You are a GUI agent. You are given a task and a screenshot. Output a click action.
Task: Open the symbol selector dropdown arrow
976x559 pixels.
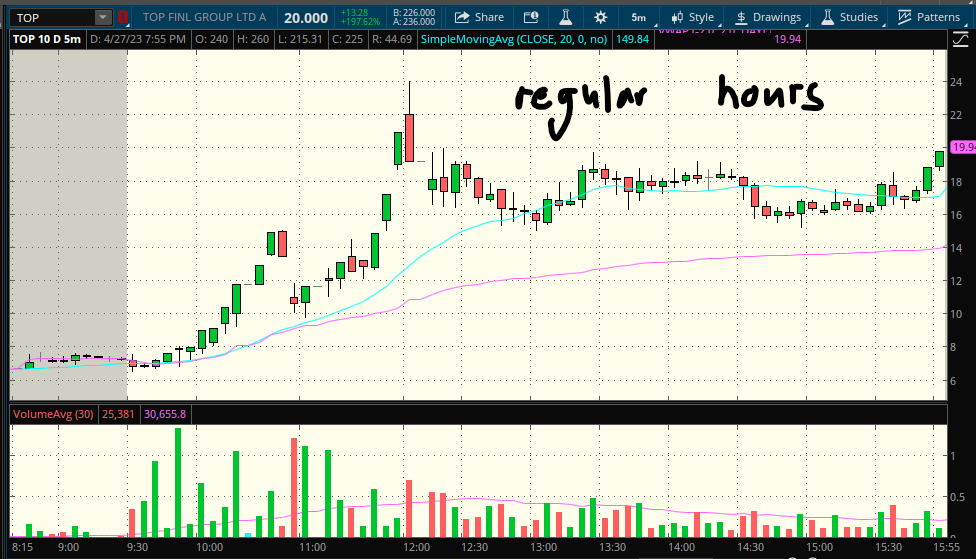coord(103,17)
